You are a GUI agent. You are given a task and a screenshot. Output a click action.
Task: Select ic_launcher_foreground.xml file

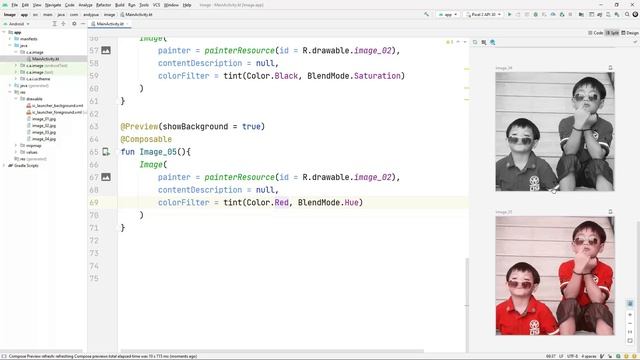click(x=55, y=112)
